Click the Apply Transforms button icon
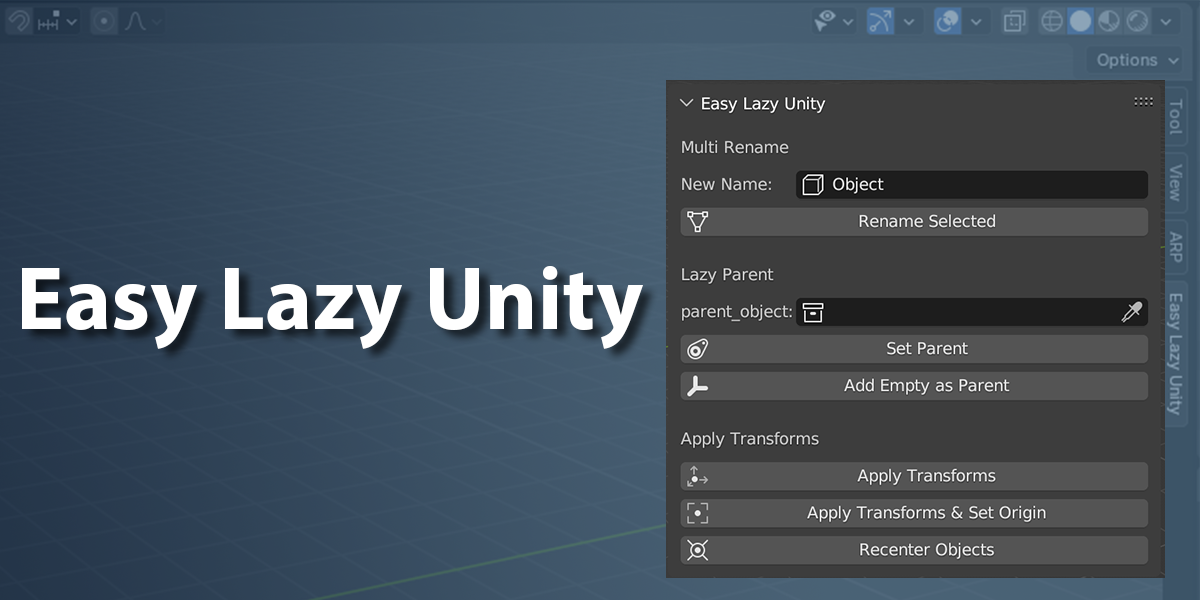The width and height of the screenshot is (1200, 600). click(698, 476)
